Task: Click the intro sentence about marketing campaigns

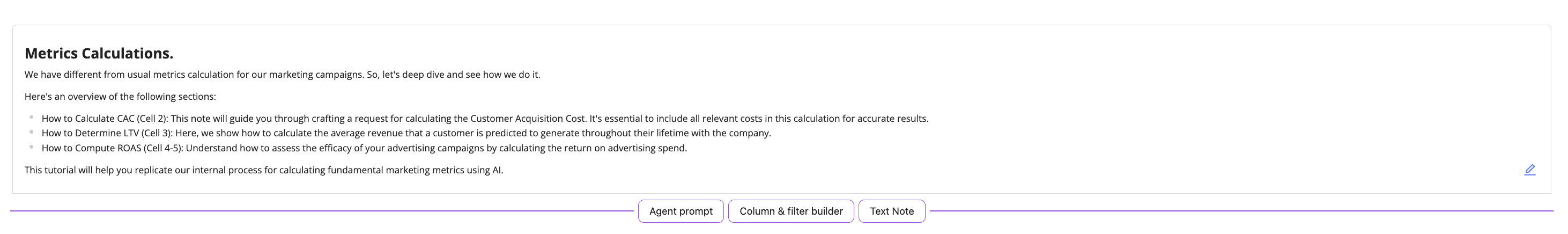Action: tap(282, 75)
